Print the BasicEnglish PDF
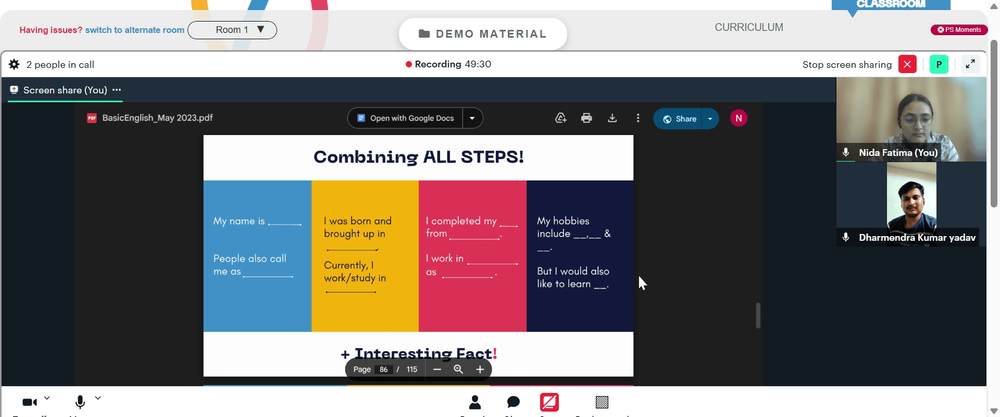1000x417 pixels. coord(587,118)
